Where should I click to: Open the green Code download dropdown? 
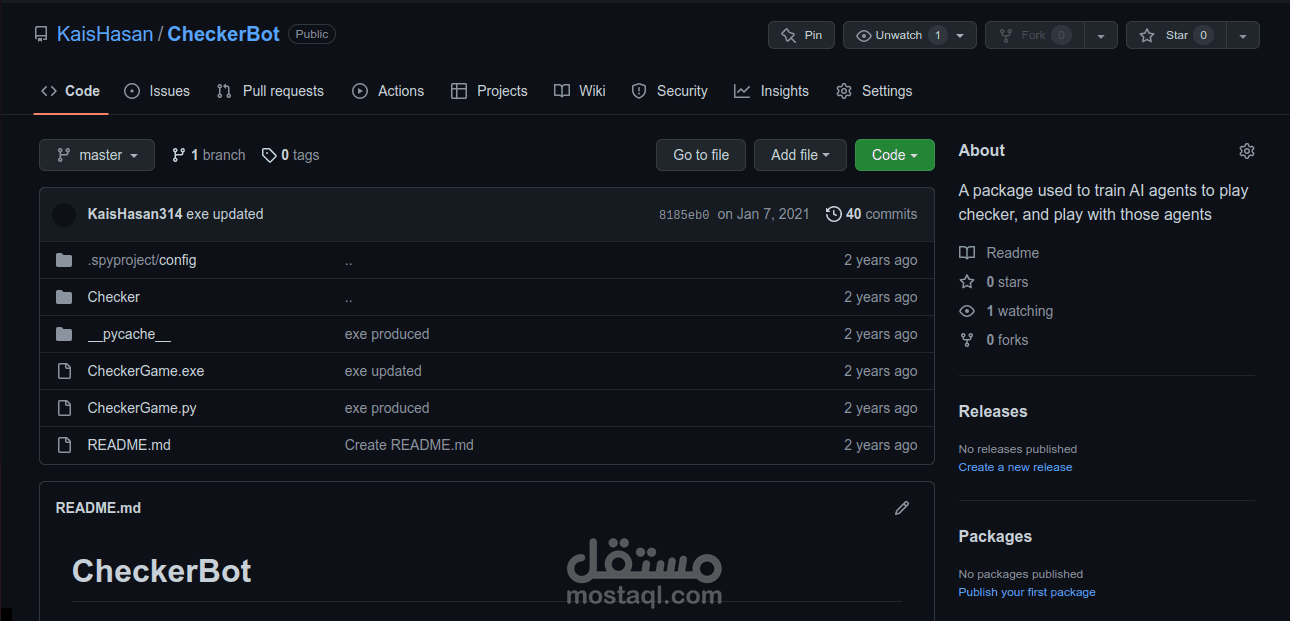click(895, 155)
